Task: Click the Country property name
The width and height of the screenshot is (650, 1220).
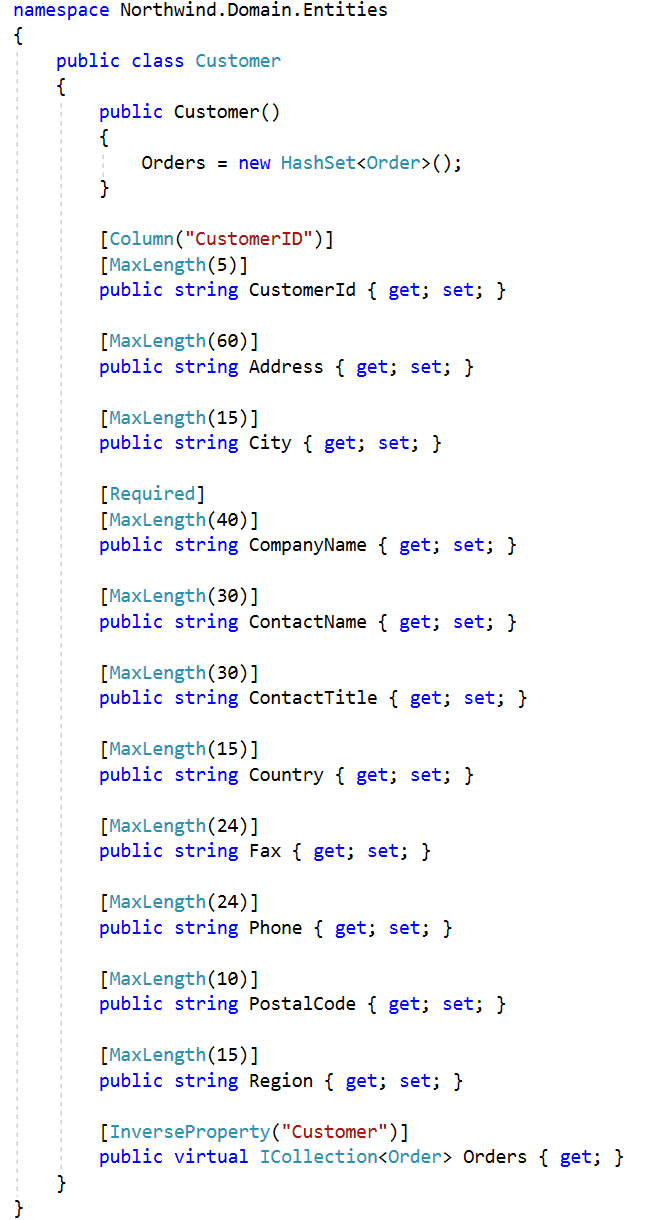Action: pos(286,775)
